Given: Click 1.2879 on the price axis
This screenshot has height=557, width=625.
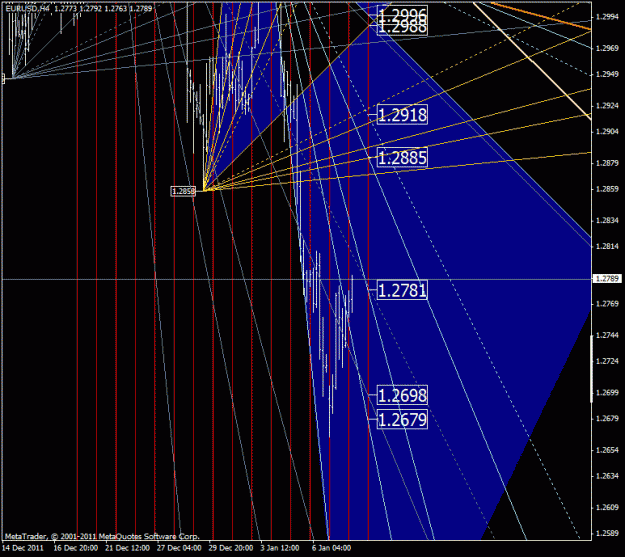Looking at the screenshot, I should tap(607, 163).
